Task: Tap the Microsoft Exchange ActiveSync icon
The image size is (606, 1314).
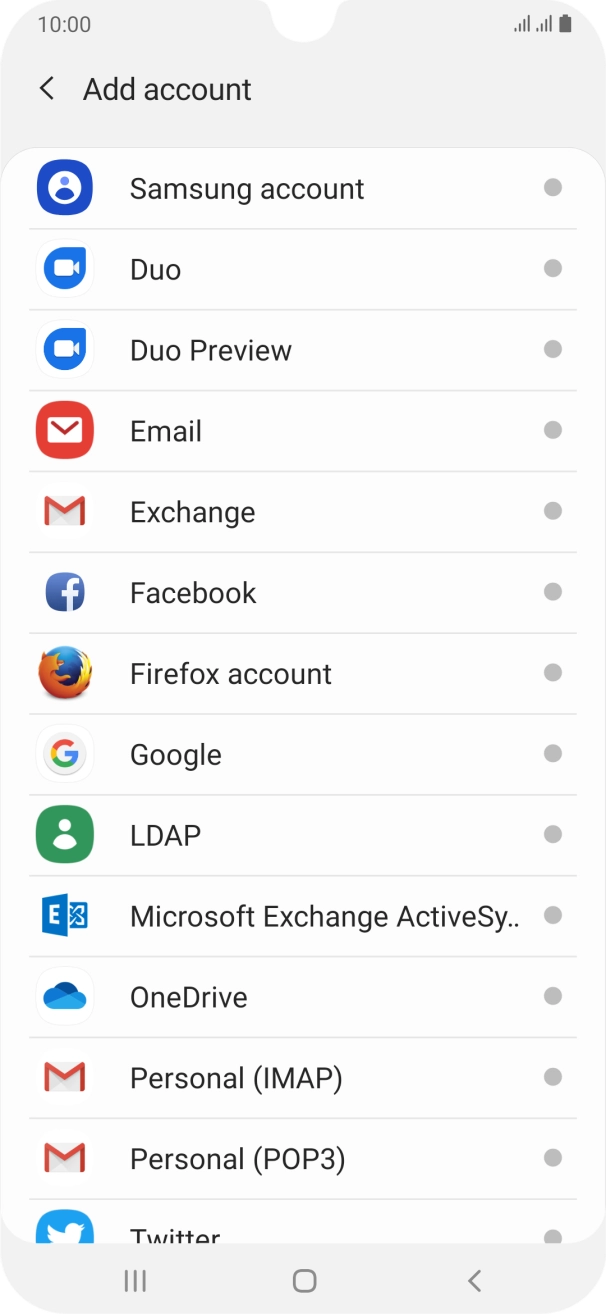Action: coord(65,916)
